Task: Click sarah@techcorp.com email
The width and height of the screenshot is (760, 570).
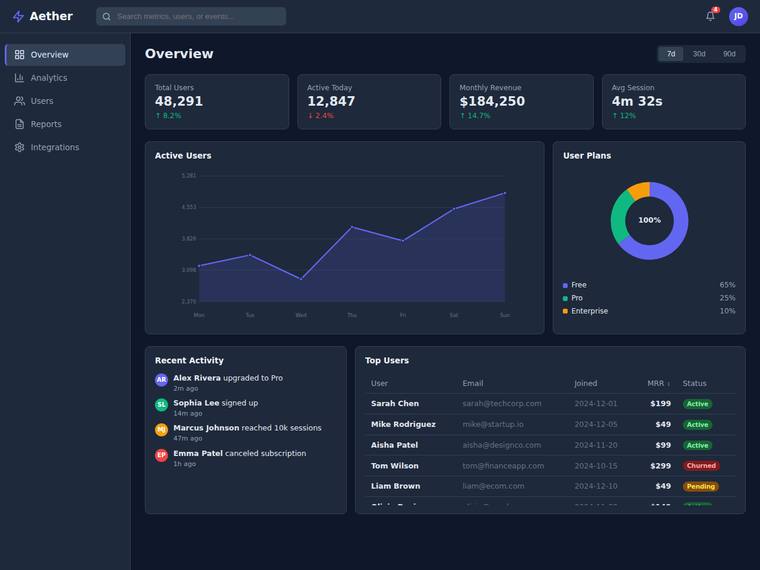Action: (x=502, y=404)
